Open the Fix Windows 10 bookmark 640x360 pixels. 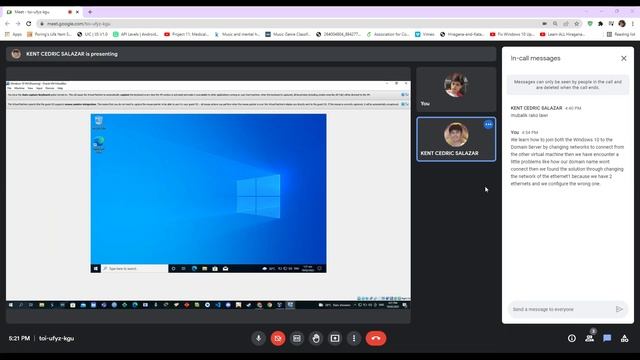point(512,34)
